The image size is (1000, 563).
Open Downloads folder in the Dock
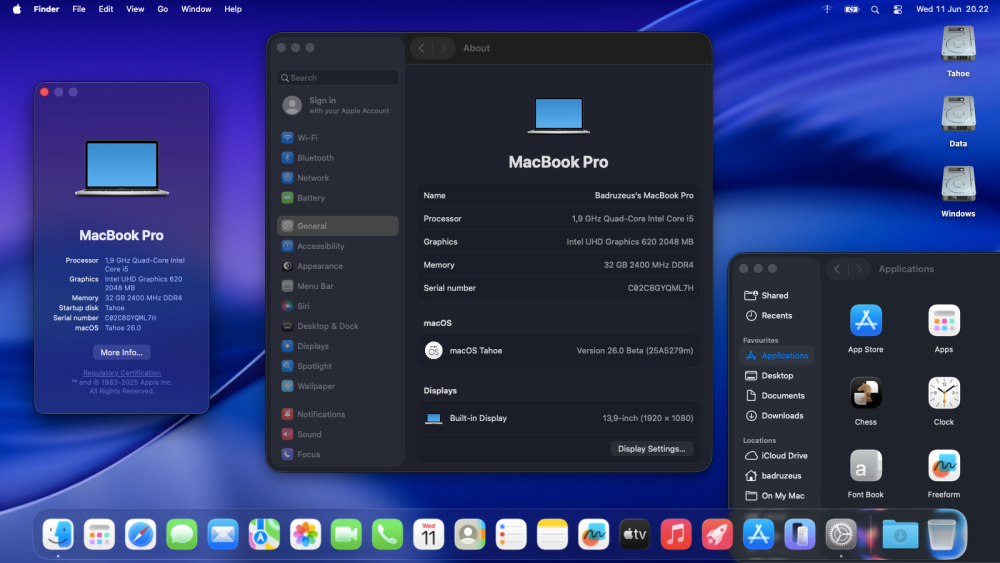(x=901, y=534)
